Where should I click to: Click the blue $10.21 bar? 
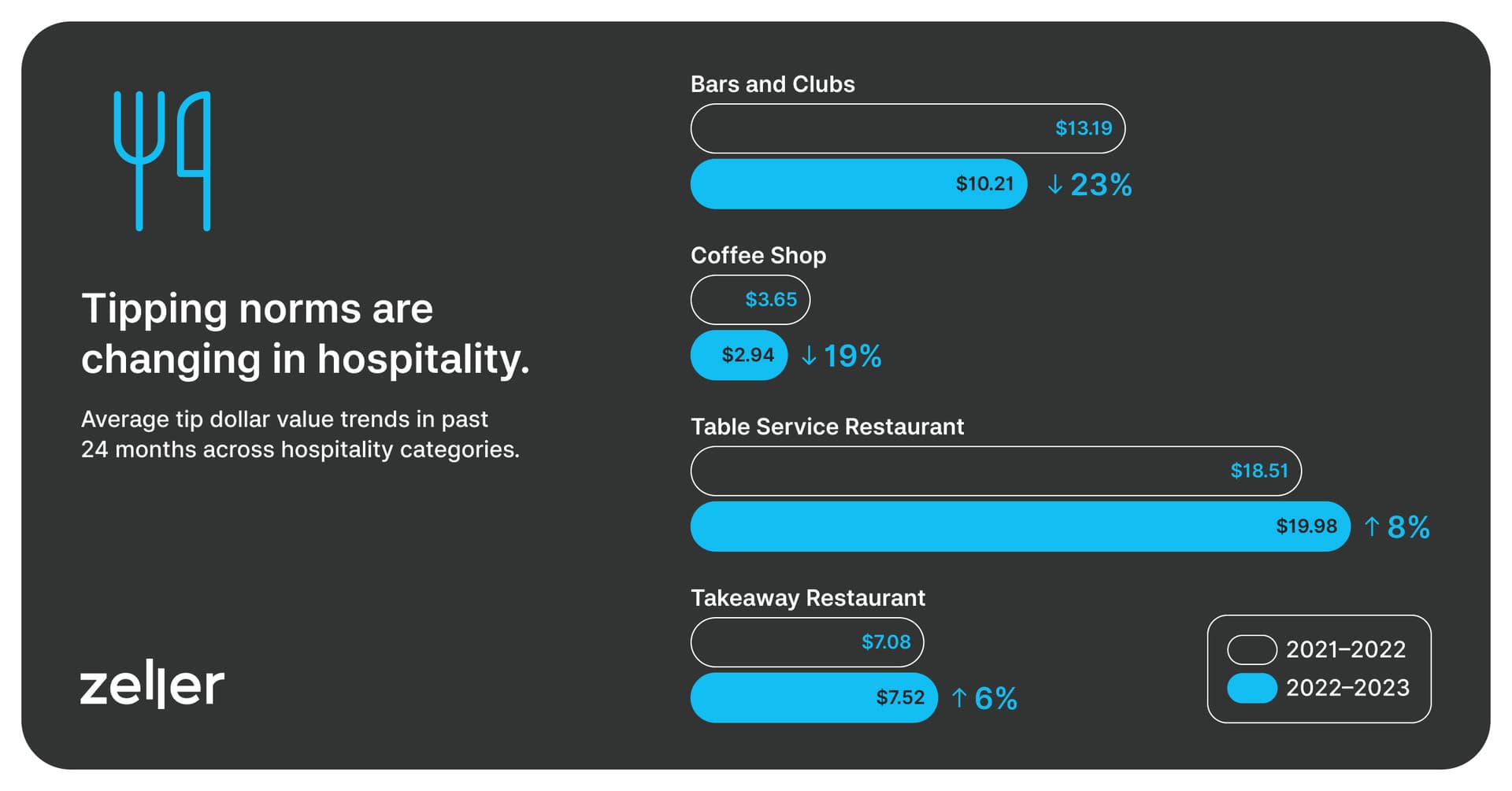click(858, 184)
